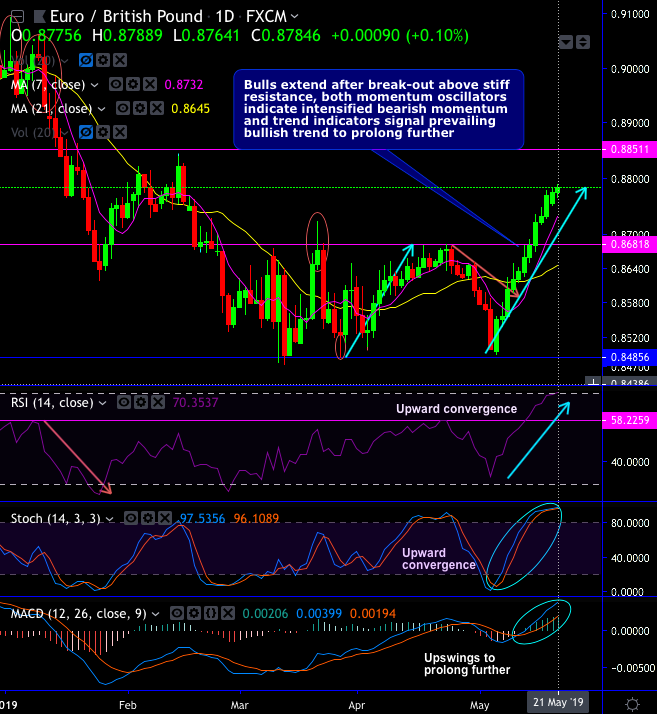Open gear for Vol (20) below MA (21)

[103, 133]
